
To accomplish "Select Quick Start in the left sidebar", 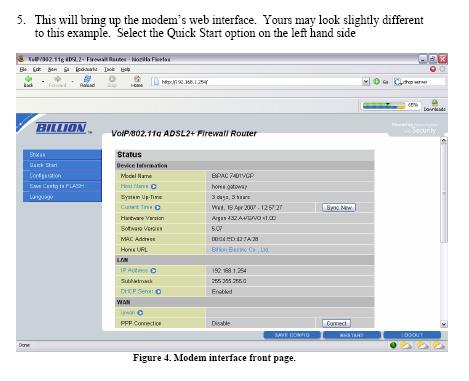I will click(62, 165).
